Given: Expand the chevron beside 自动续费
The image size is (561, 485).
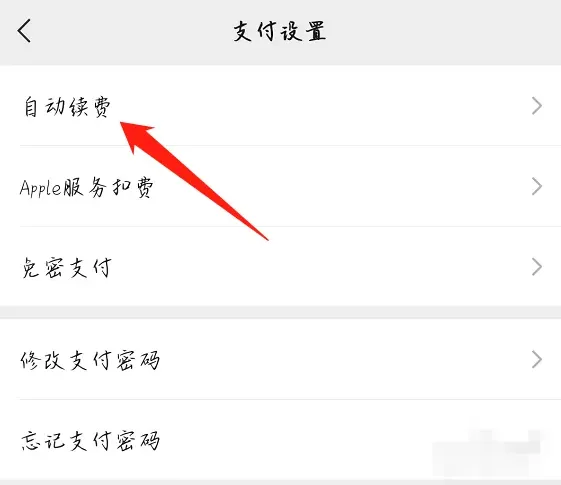Looking at the screenshot, I should [x=537, y=106].
